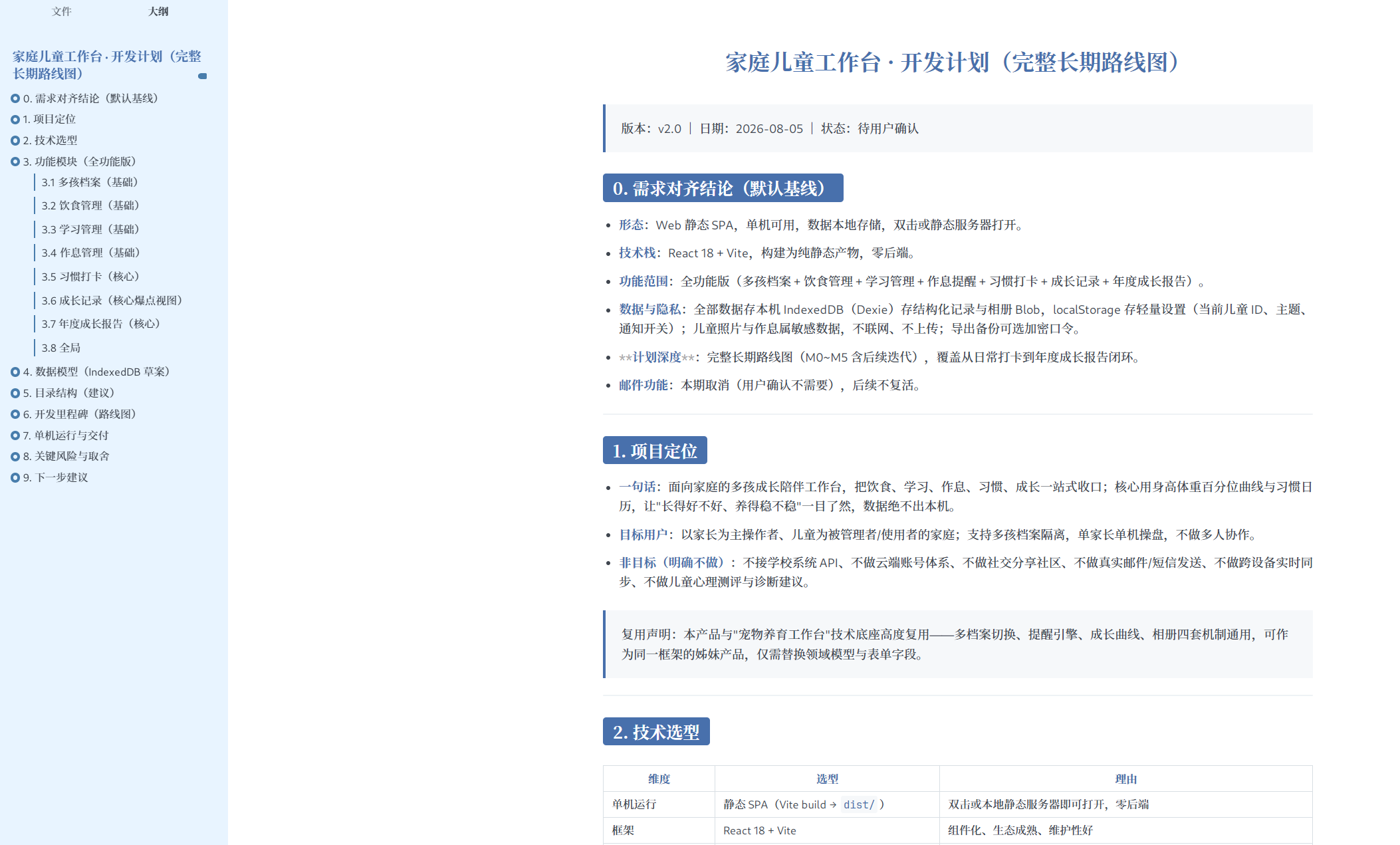Image resolution: width=1400 pixels, height=845 pixels.
Task: Switch to the 文件 sidebar tab
Action: pos(61,11)
